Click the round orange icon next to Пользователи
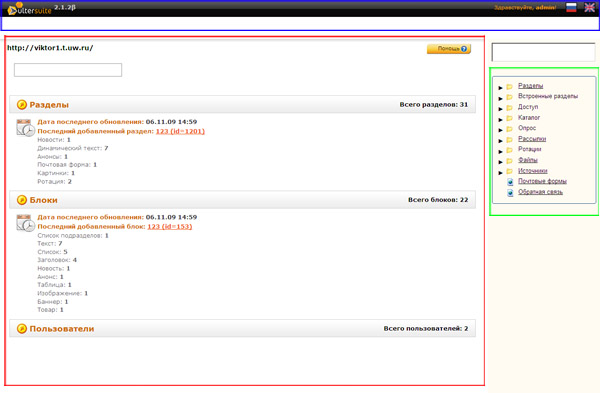 click(x=22, y=328)
